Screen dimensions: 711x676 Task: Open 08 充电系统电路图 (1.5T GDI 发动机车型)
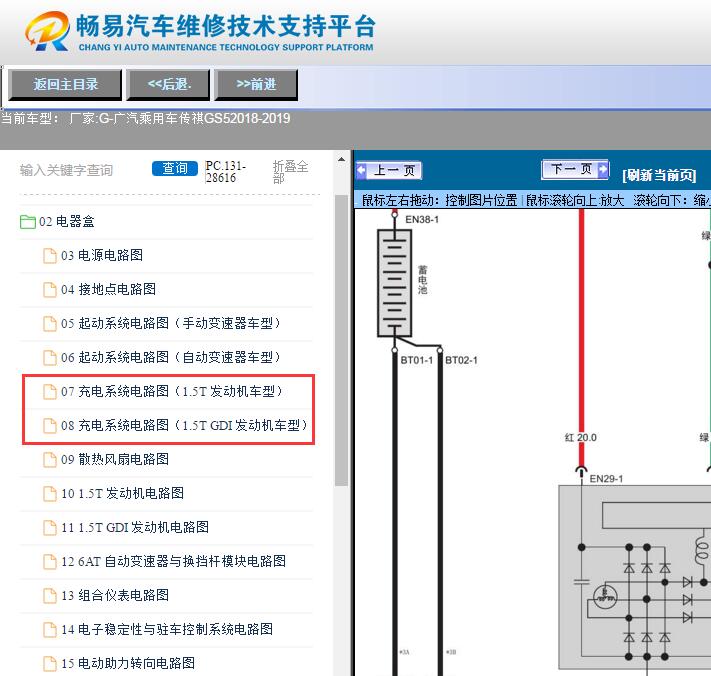[185, 425]
